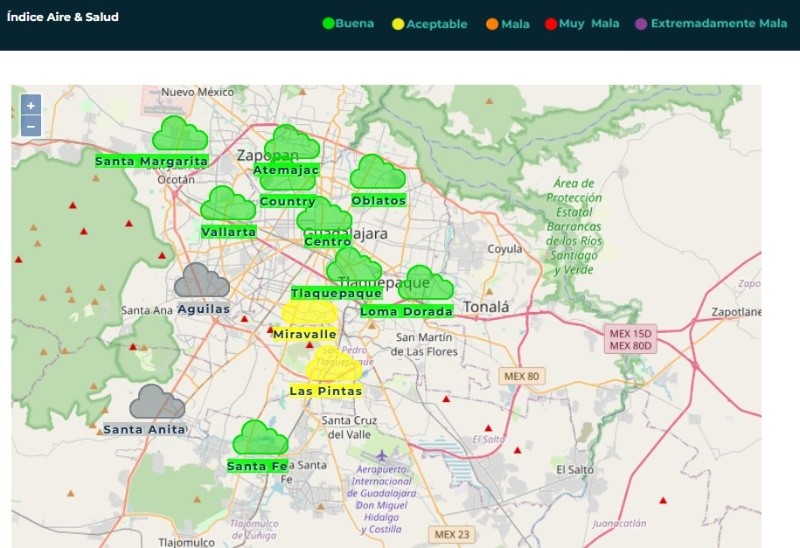The width and height of the screenshot is (800, 548).
Task: Open the gray Aguilas cloud marker
Action: click(201, 282)
